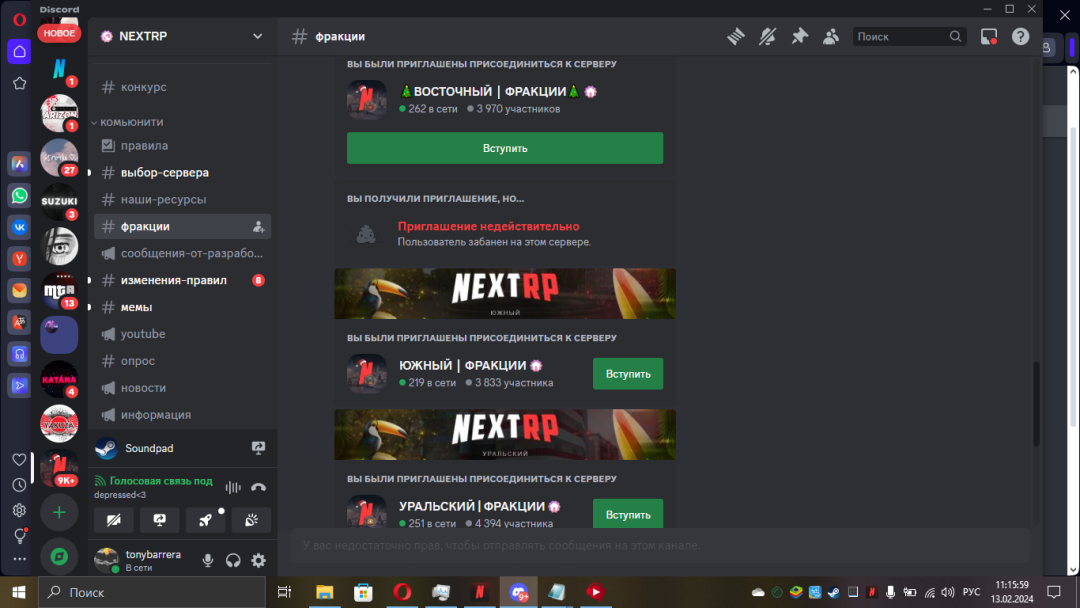Click the NEXTRP УРАЛЬСКИЙ banner image
The height and width of the screenshot is (608, 1080).
point(505,434)
